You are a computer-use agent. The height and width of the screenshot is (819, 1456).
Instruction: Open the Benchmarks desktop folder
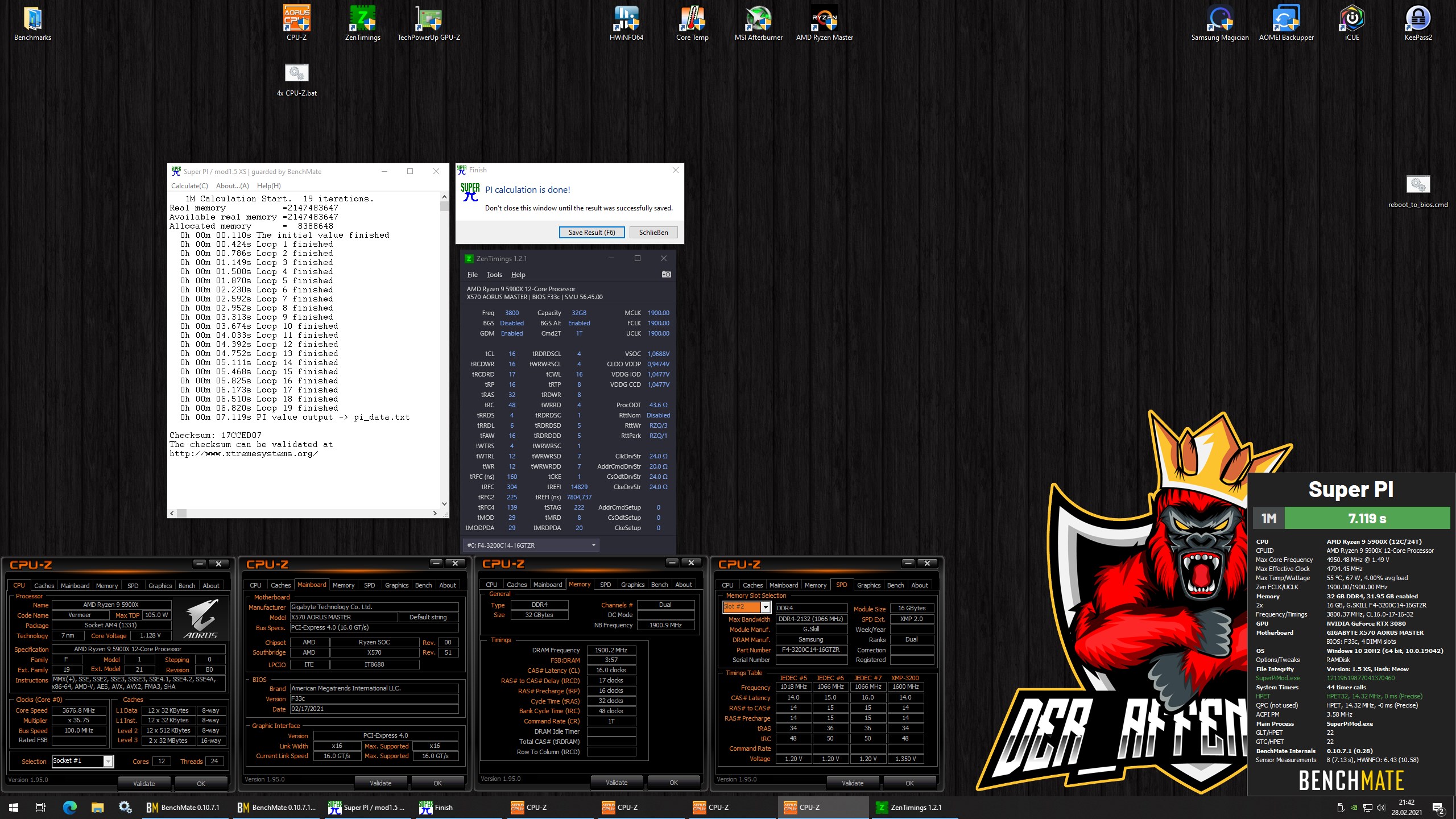coord(32,24)
